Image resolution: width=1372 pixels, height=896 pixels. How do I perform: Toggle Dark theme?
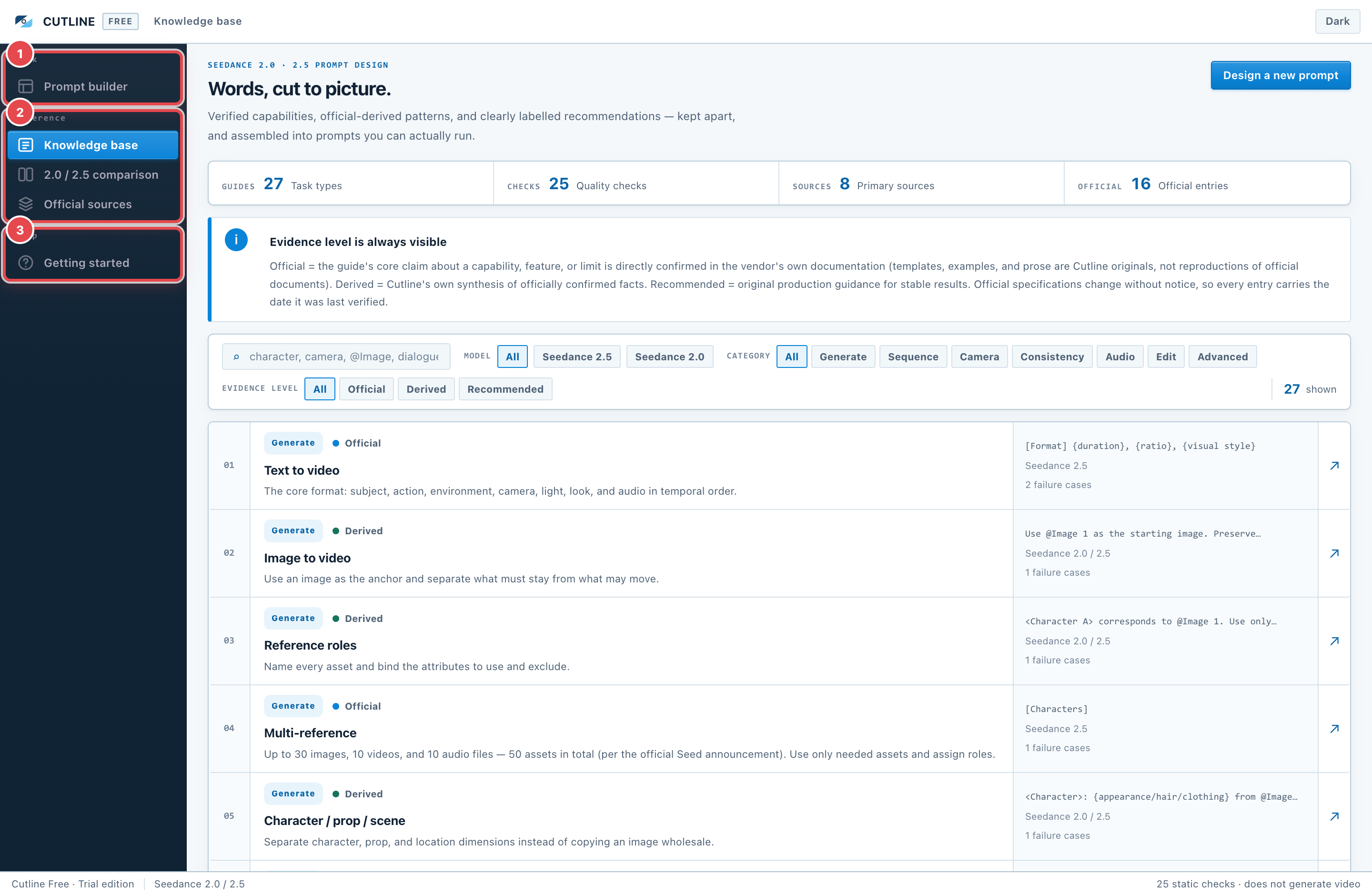pyautogui.click(x=1337, y=21)
